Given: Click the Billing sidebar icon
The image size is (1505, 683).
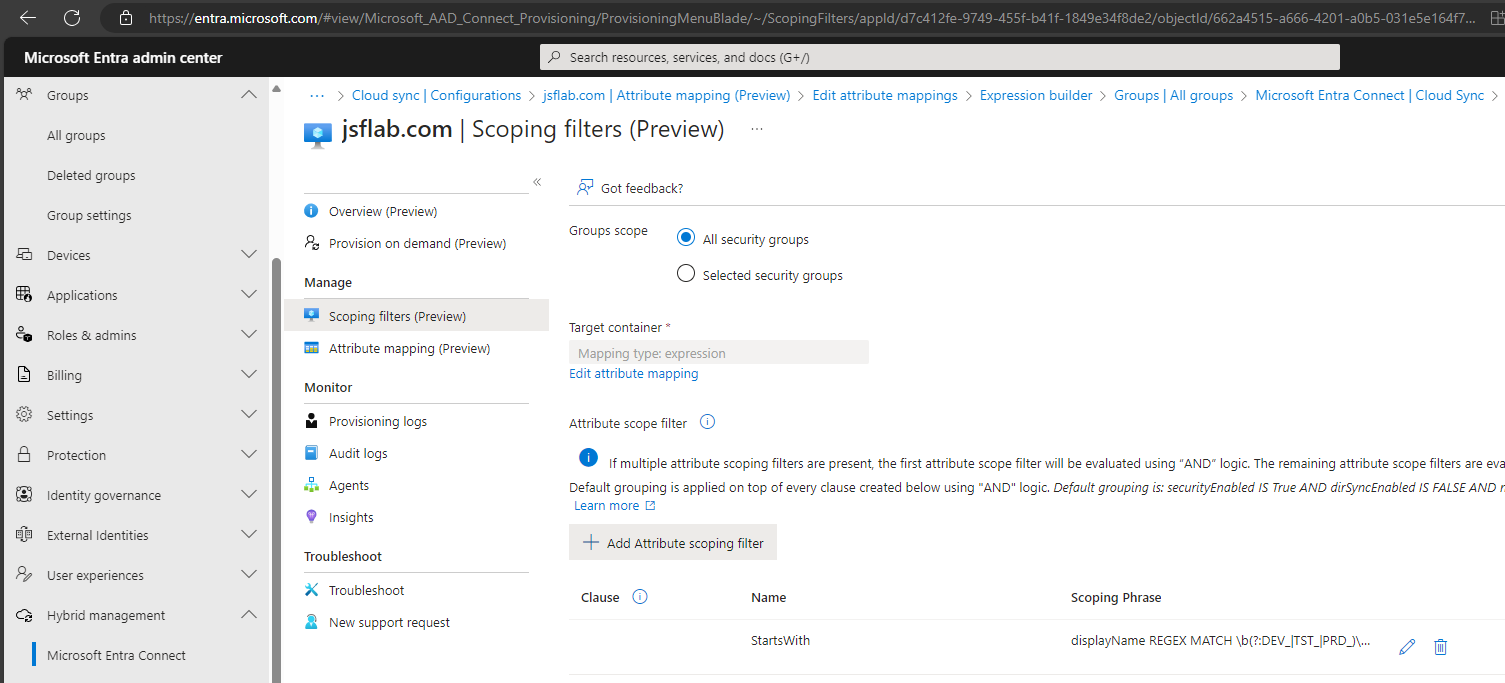Looking at the screenshot, I should (25, 375).
